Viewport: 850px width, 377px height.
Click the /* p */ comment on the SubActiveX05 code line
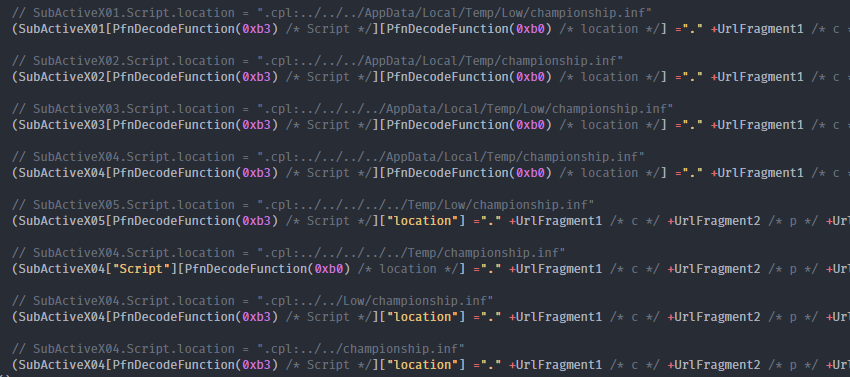[x=793, y=221]
